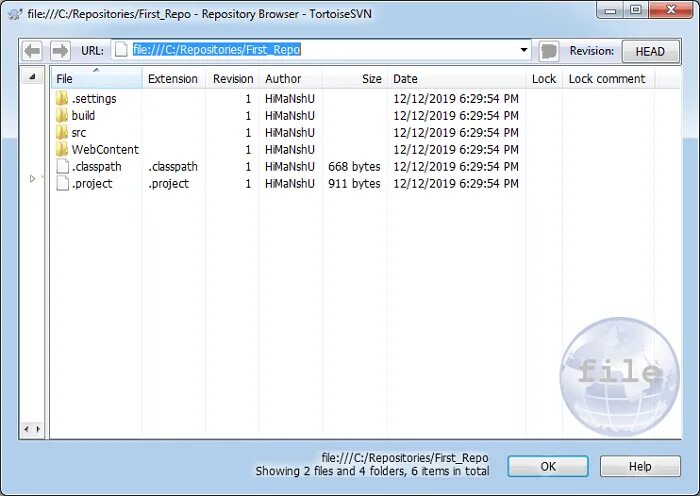700x496 pixels.
Task: Click the '668 bytes' size cell
Action: tap(354, 167)
